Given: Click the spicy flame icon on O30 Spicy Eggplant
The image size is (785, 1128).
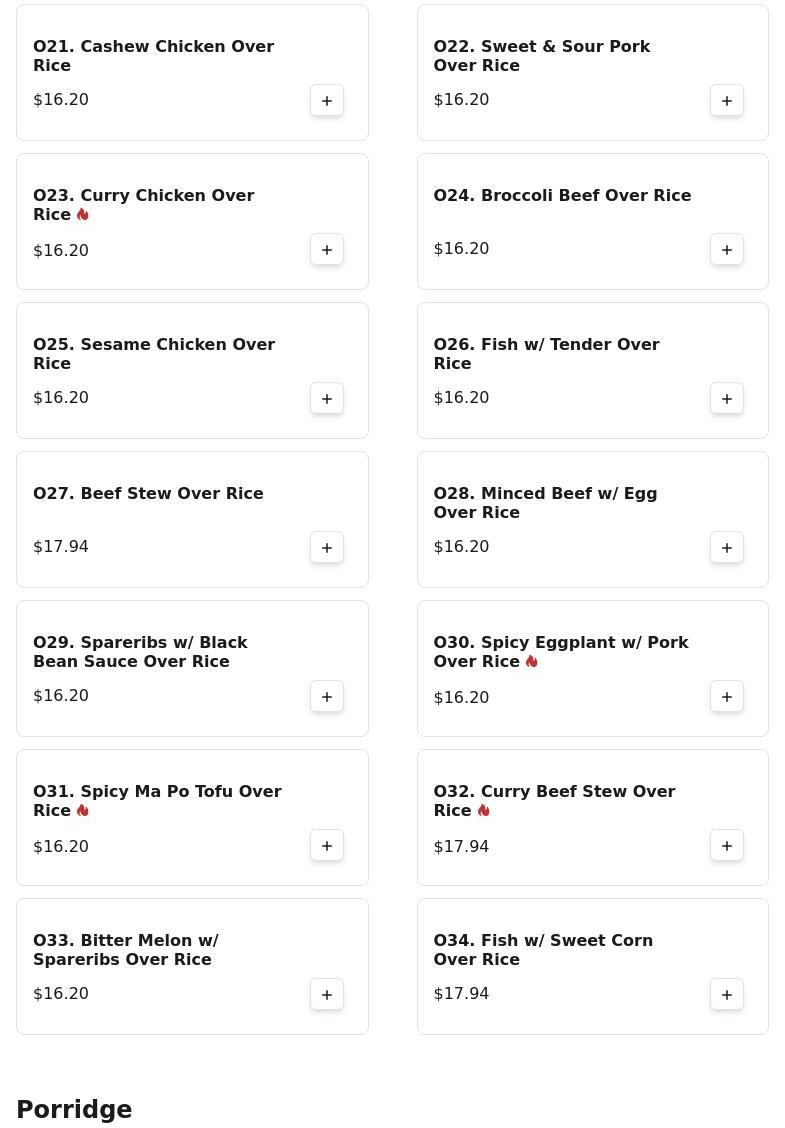Looking at the screenshot, I should pyautogui.click(x=532, y=661).
